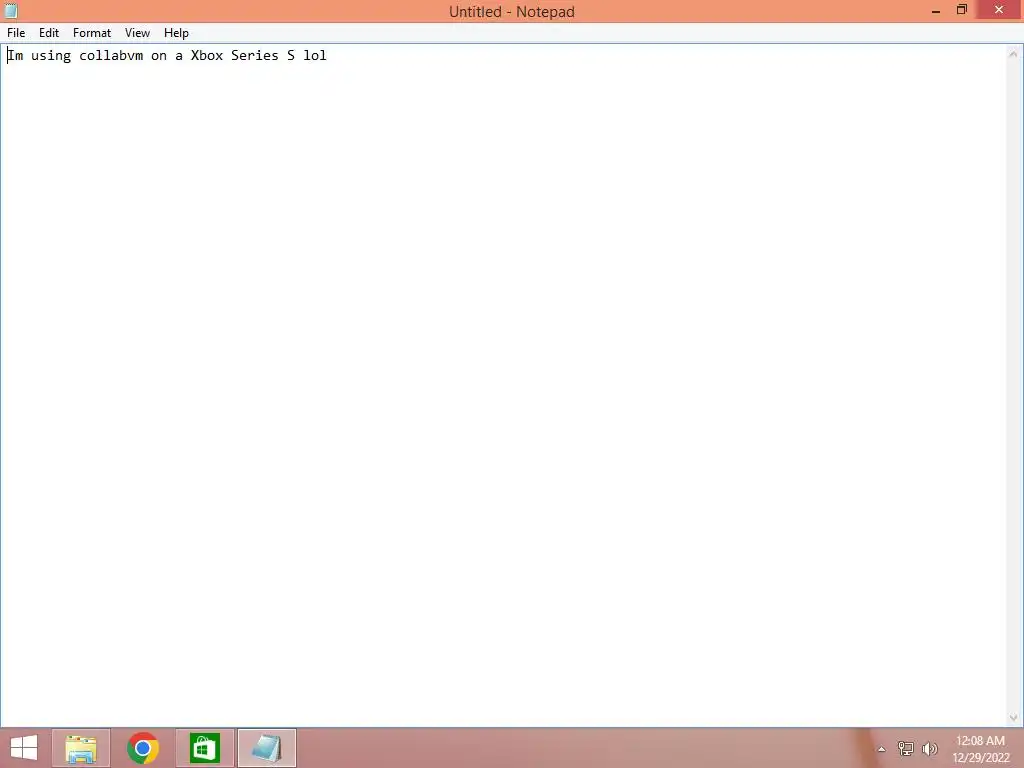Close the Notepad window
This screenshot has height=768, width=1024.
pos(999,9)
